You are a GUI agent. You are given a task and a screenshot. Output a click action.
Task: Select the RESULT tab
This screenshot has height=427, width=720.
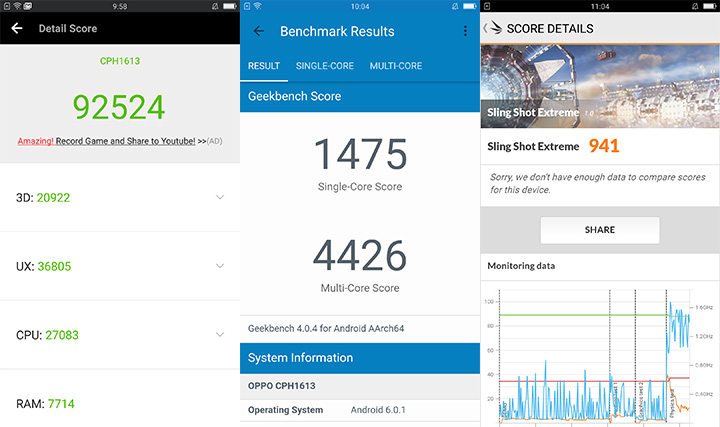pyautogui.click(x=263, y=66)
